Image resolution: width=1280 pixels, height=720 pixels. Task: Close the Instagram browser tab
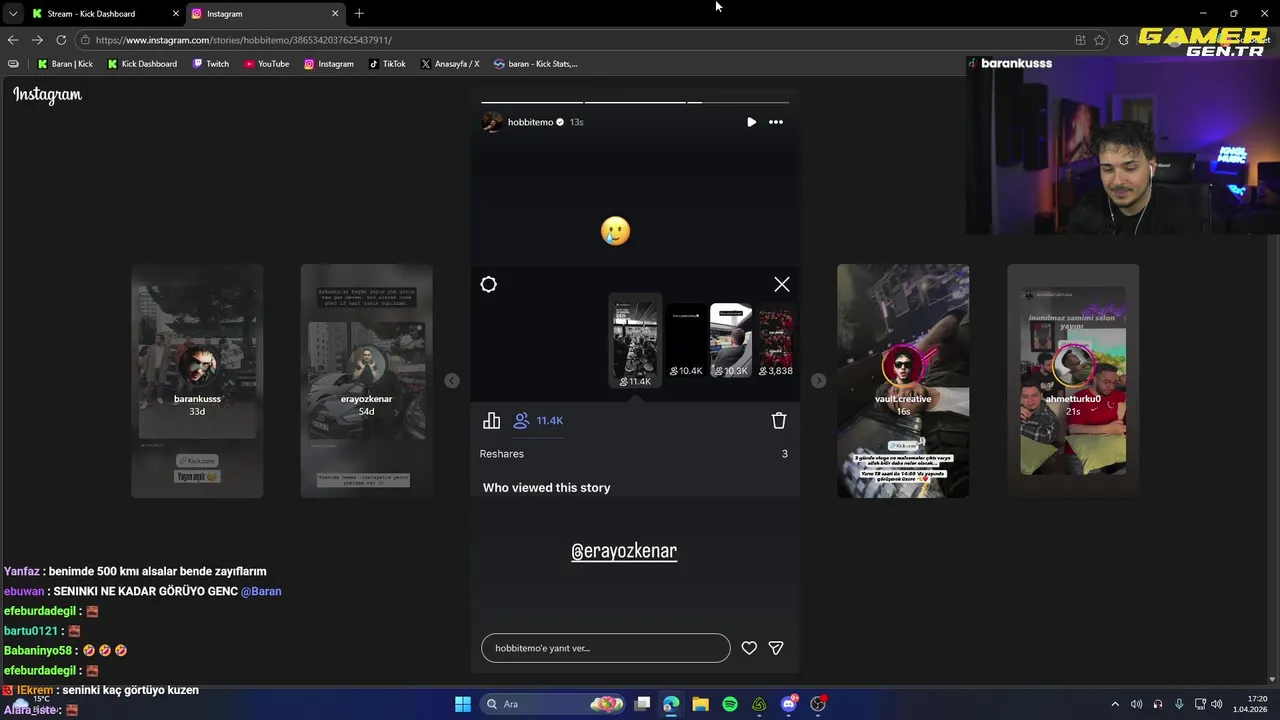335,14
